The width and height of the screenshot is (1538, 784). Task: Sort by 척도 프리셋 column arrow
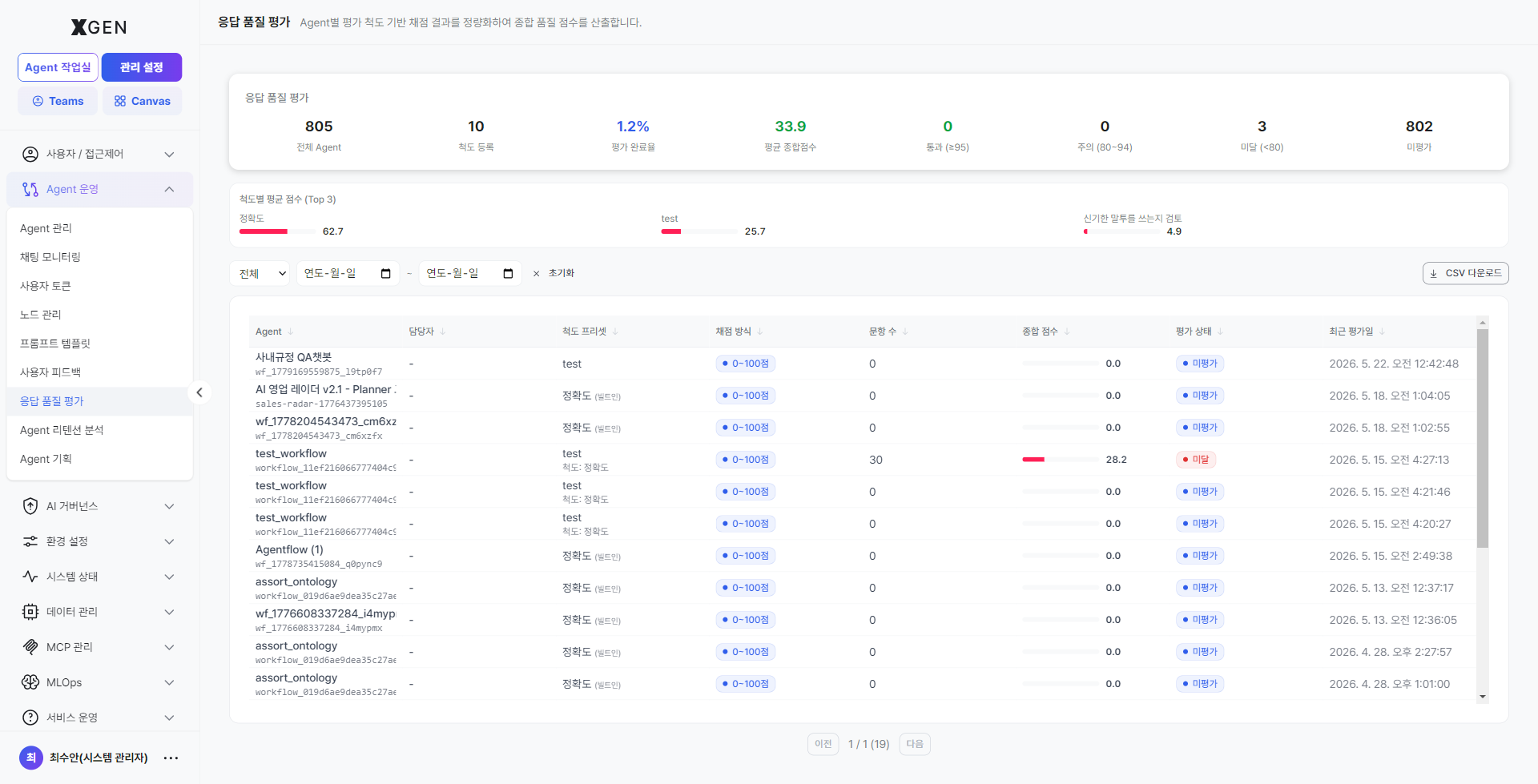[614, 332]
